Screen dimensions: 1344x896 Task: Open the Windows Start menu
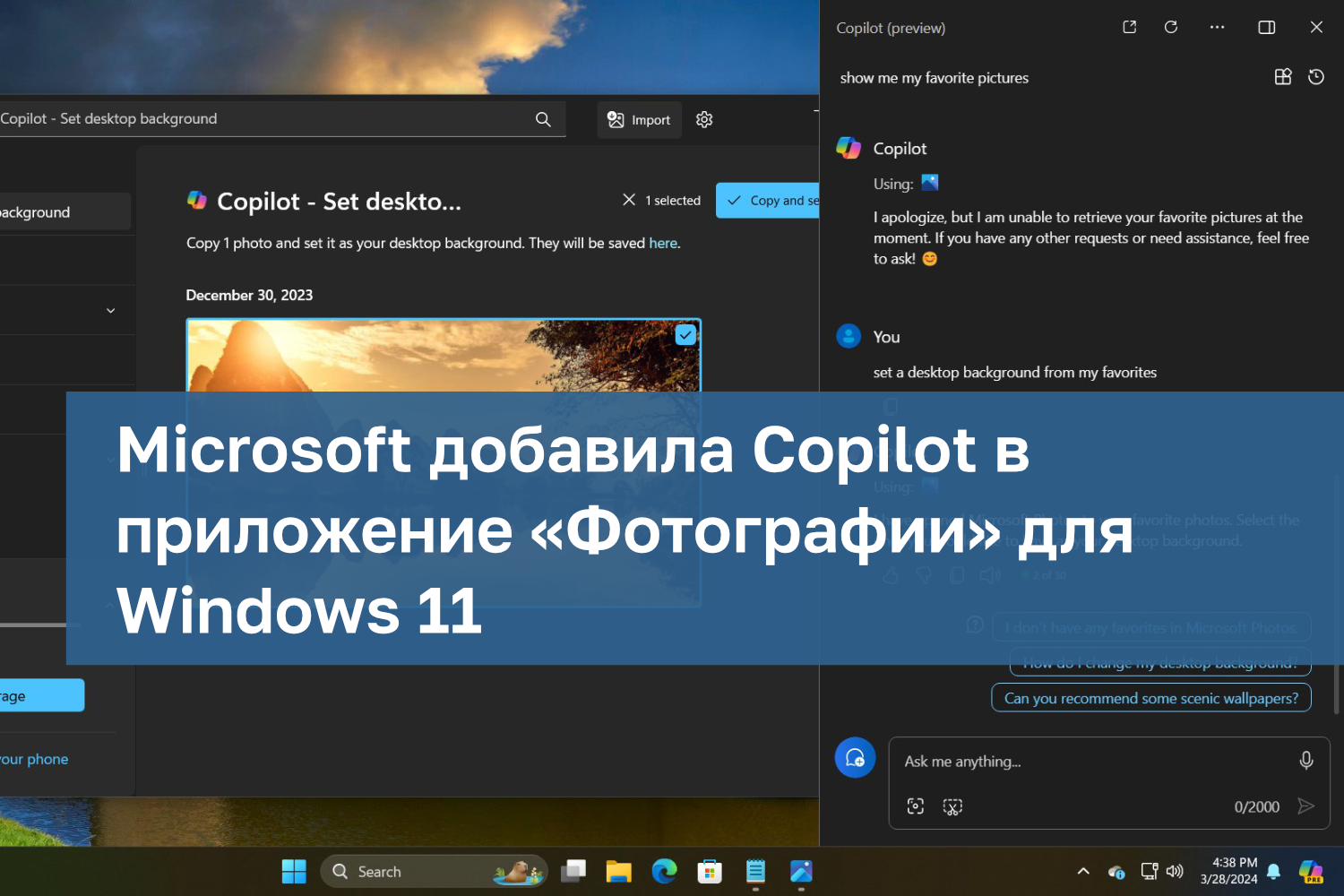[x=294, y=871]
